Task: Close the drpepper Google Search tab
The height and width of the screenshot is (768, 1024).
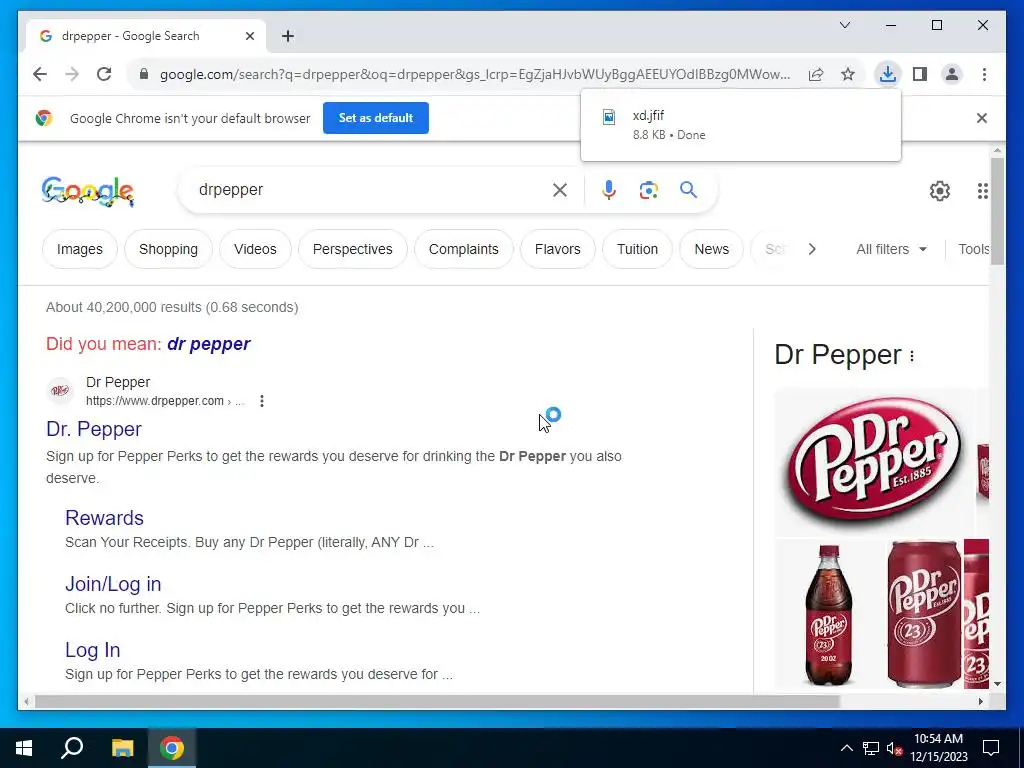Action: point(249,36)
